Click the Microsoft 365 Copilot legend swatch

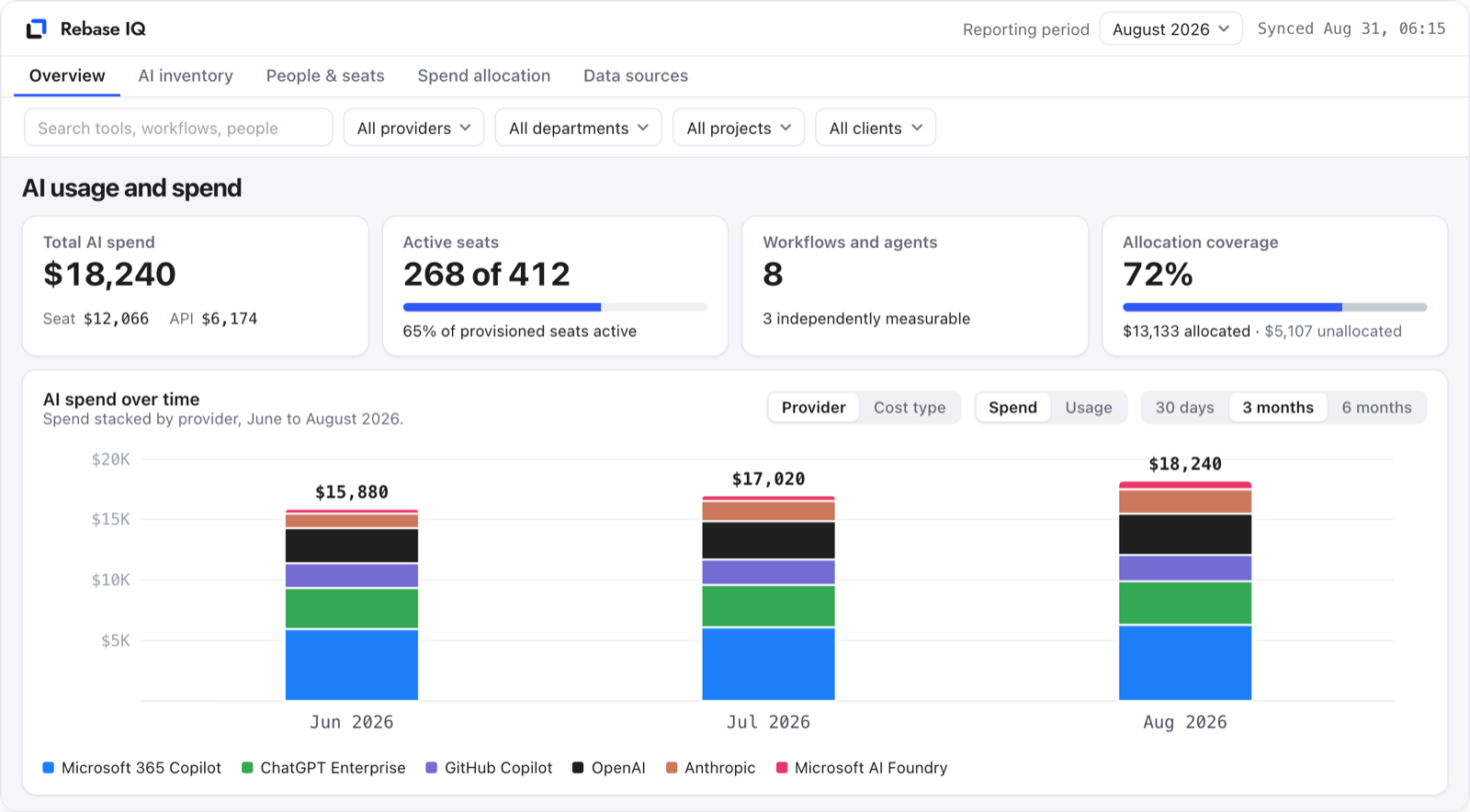49,768
